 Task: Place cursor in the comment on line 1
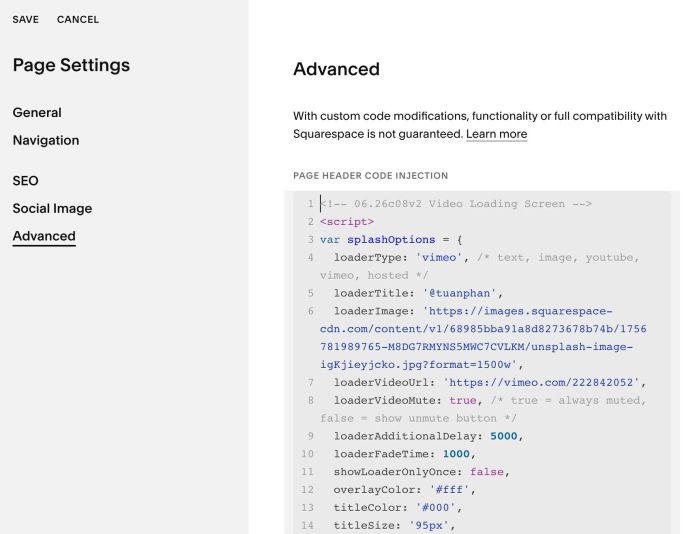[456, 204]
